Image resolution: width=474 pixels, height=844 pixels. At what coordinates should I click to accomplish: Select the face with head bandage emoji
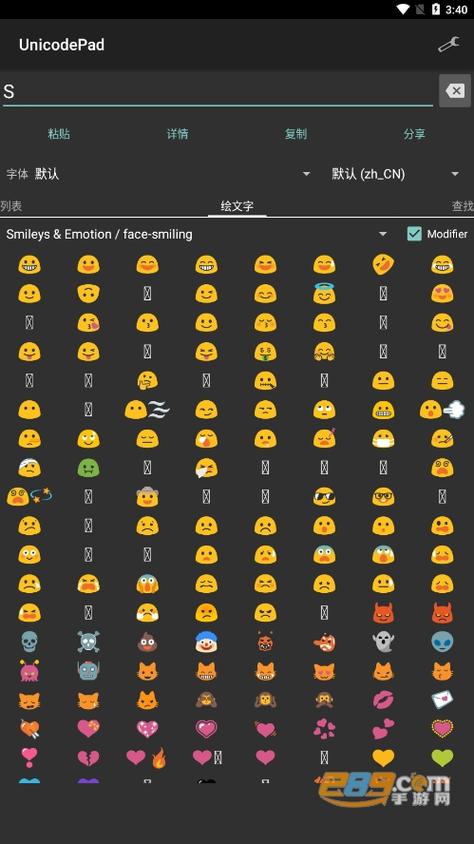(29, 468)
